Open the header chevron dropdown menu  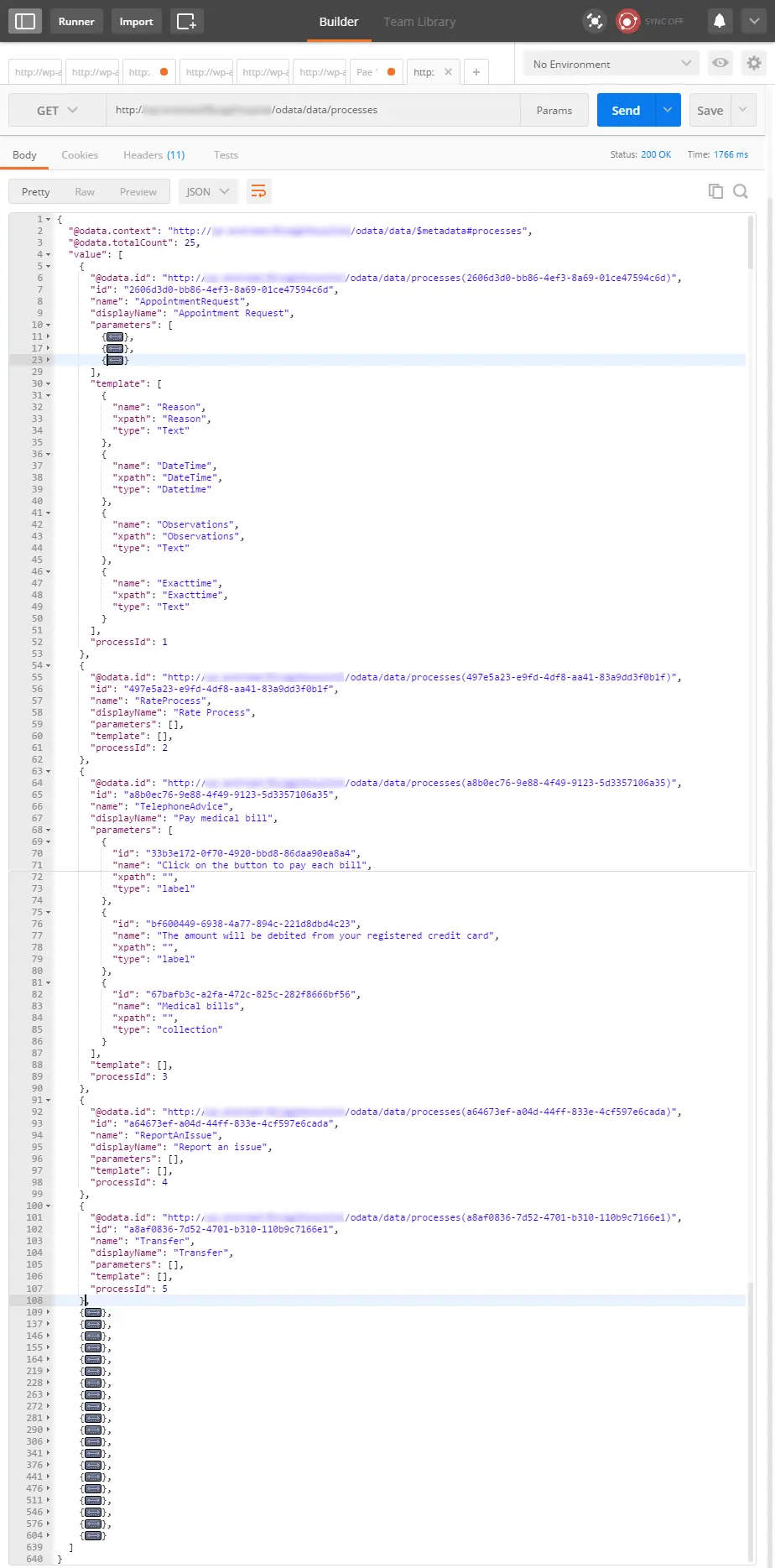(x=753, y=21)
